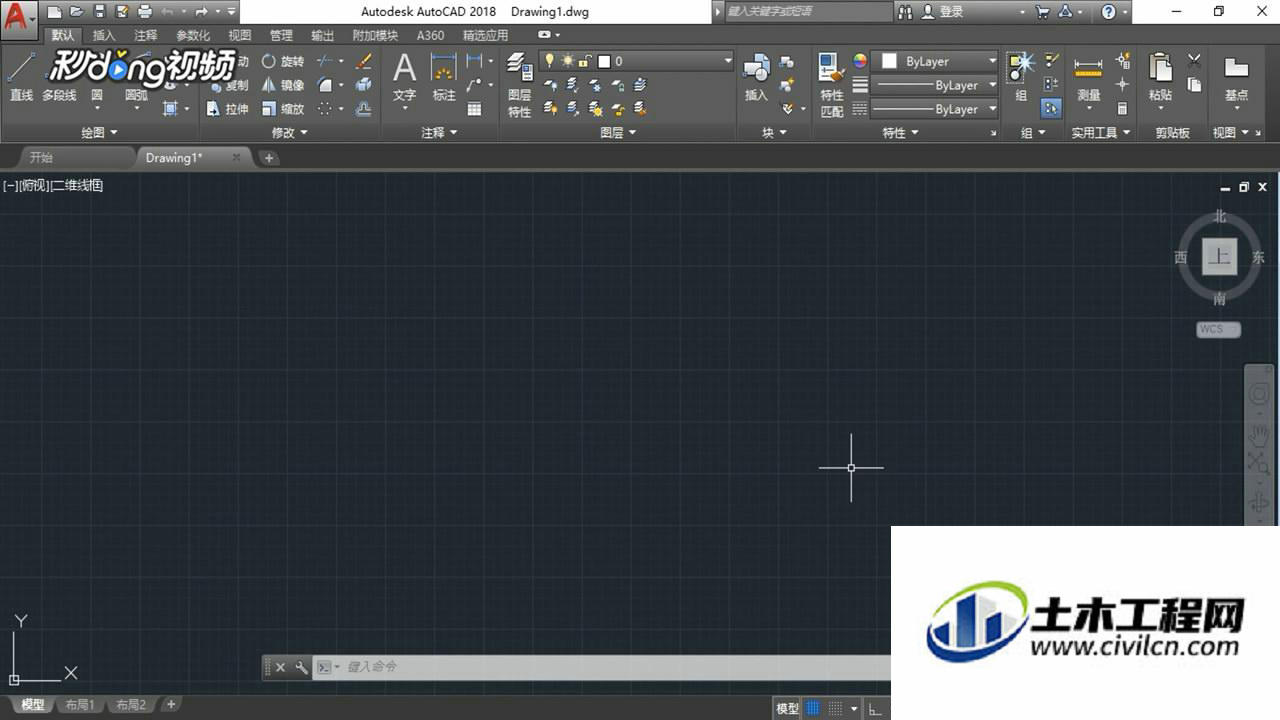Select the 文字 (Text) tool
The image size is (1280, 720).
[404, 78]
